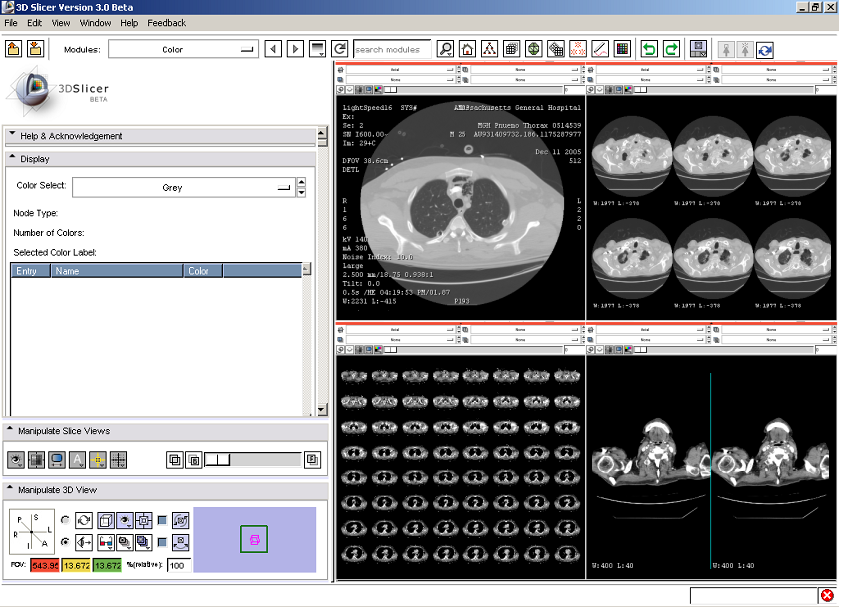Click the load scene icon at toolbar start
Image resolution: width=841 pixels, height=609 pixels.
[14, 49]
